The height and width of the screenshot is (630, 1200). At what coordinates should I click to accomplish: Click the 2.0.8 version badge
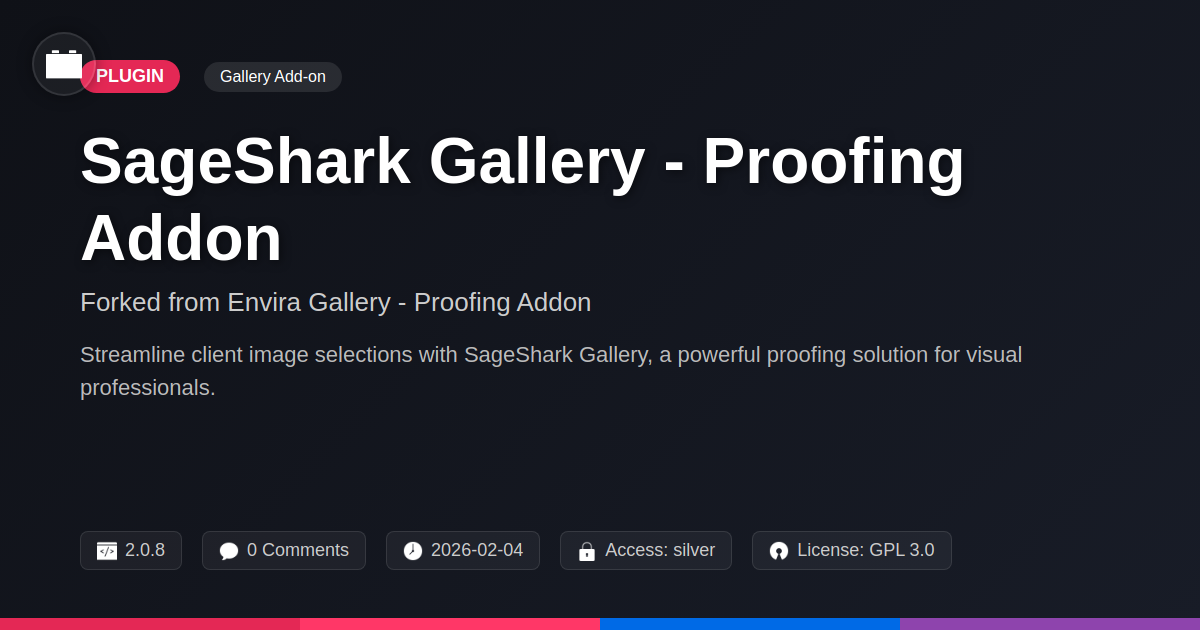[131, 550]
